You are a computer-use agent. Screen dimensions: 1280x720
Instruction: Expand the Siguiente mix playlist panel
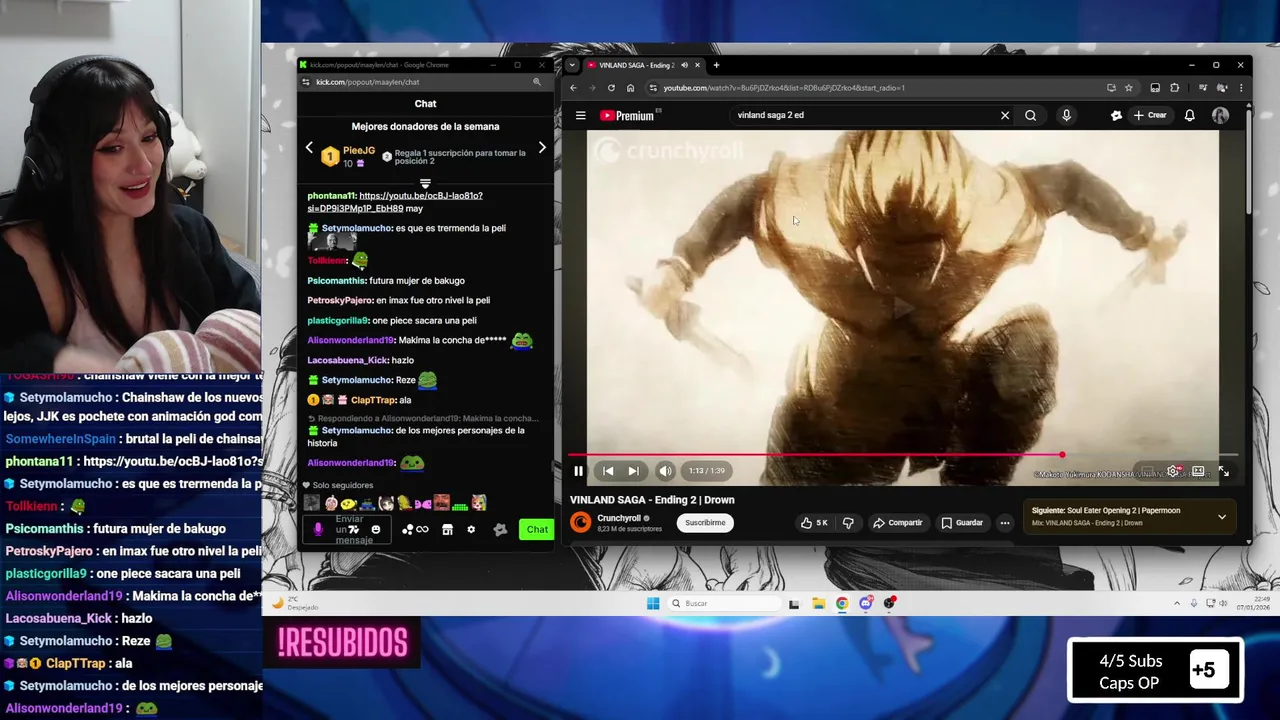point(1221,517)
